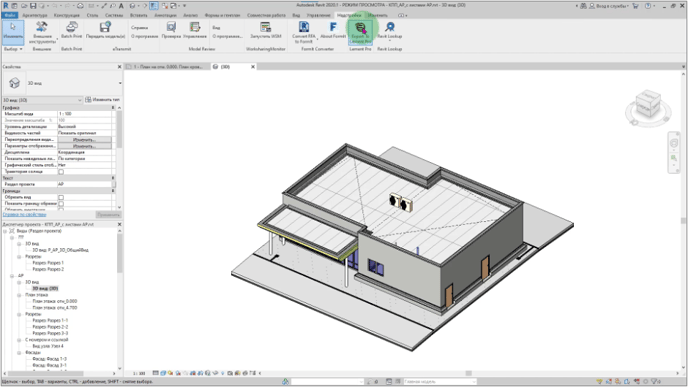The height and width of the screenshot is (387, 688).
Task: Open Model Review Manage (Управление)
Action: (x=195, y=30)
